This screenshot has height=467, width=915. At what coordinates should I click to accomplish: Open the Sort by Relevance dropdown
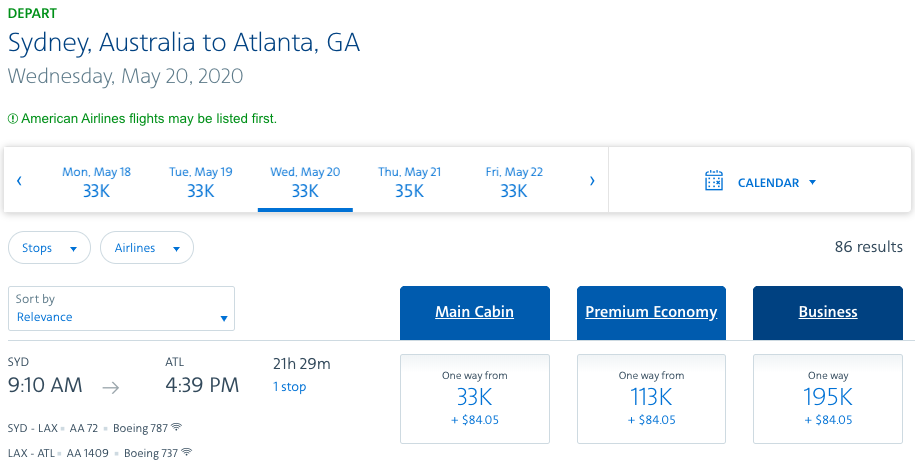pos(121,308)
